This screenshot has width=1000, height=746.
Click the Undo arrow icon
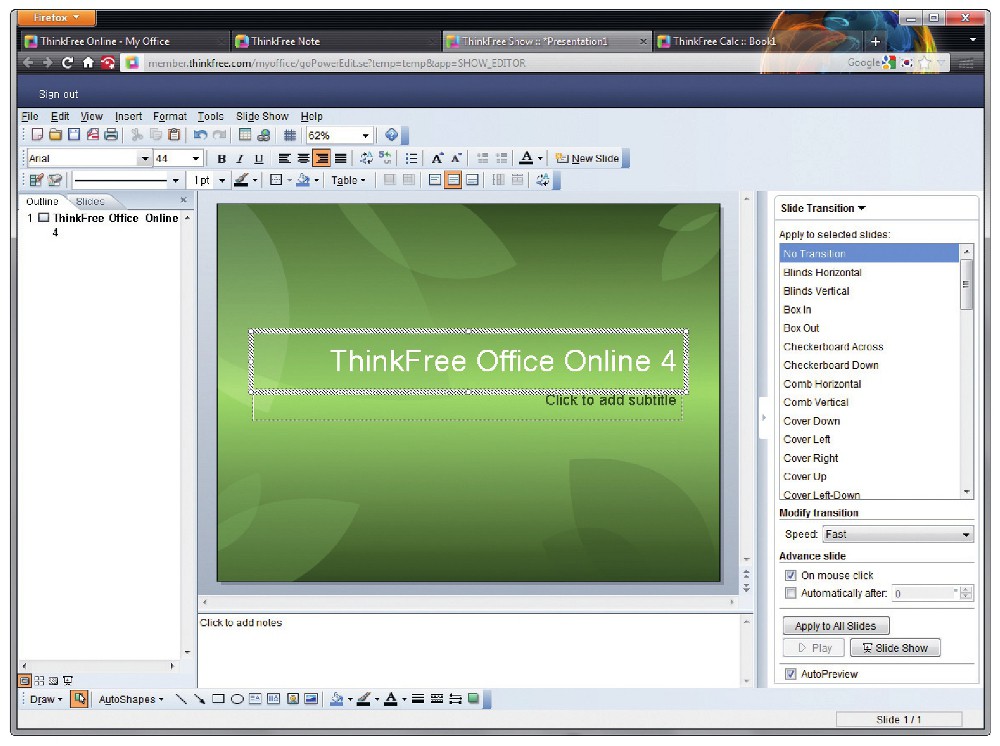(x=200, y=135)
